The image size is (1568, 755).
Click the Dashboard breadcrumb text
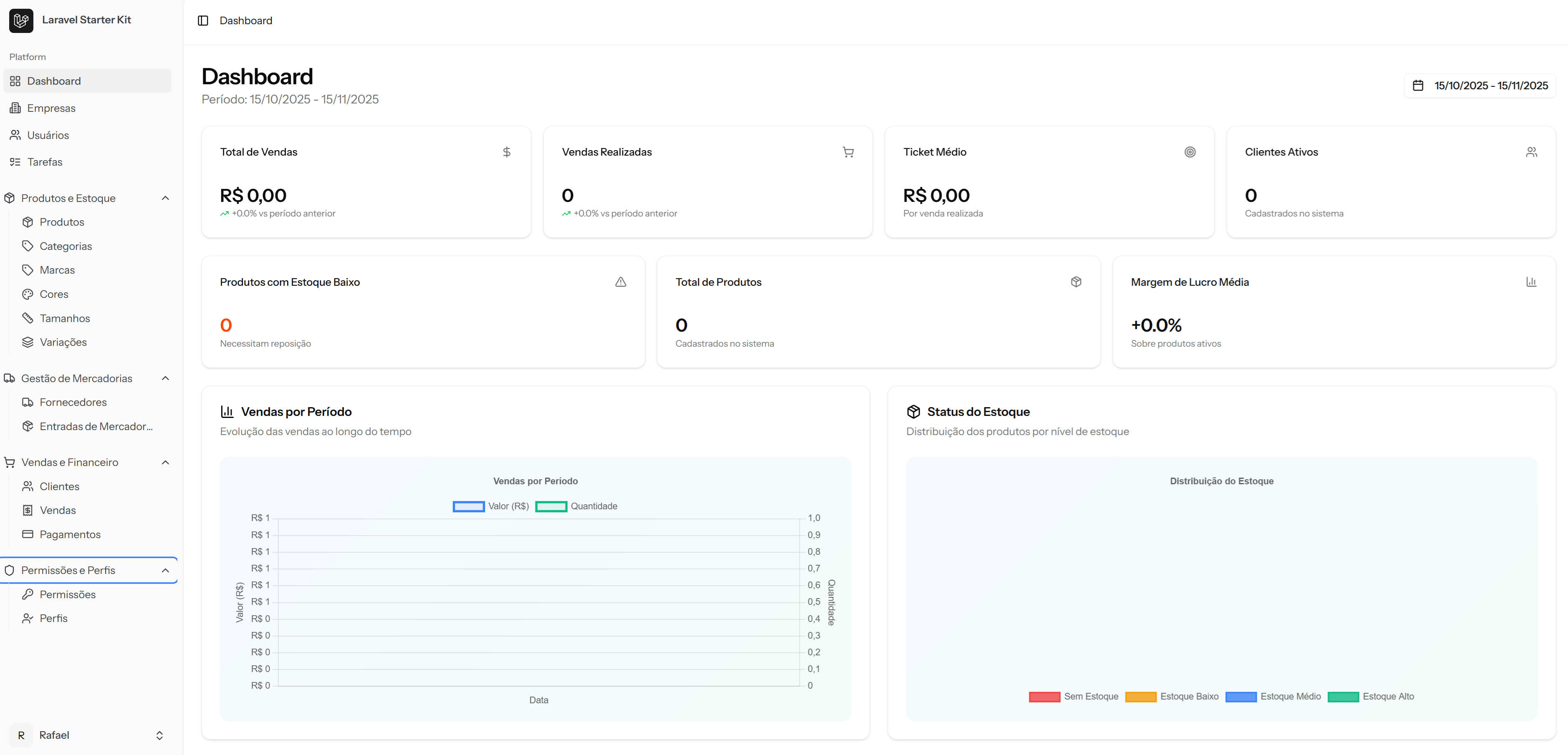pos(246,21)
